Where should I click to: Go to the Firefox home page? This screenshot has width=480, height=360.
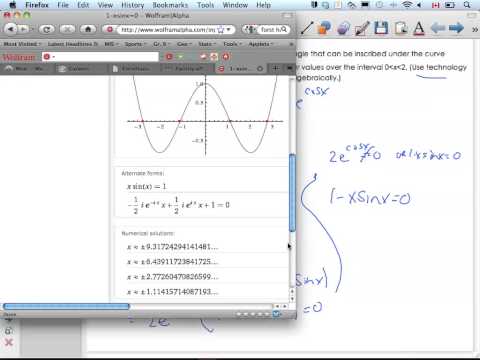pos(88,29)
